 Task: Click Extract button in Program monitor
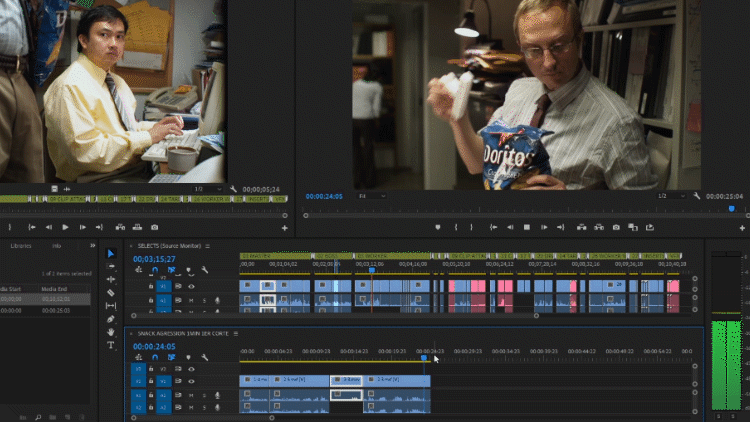tap(599, 227)
